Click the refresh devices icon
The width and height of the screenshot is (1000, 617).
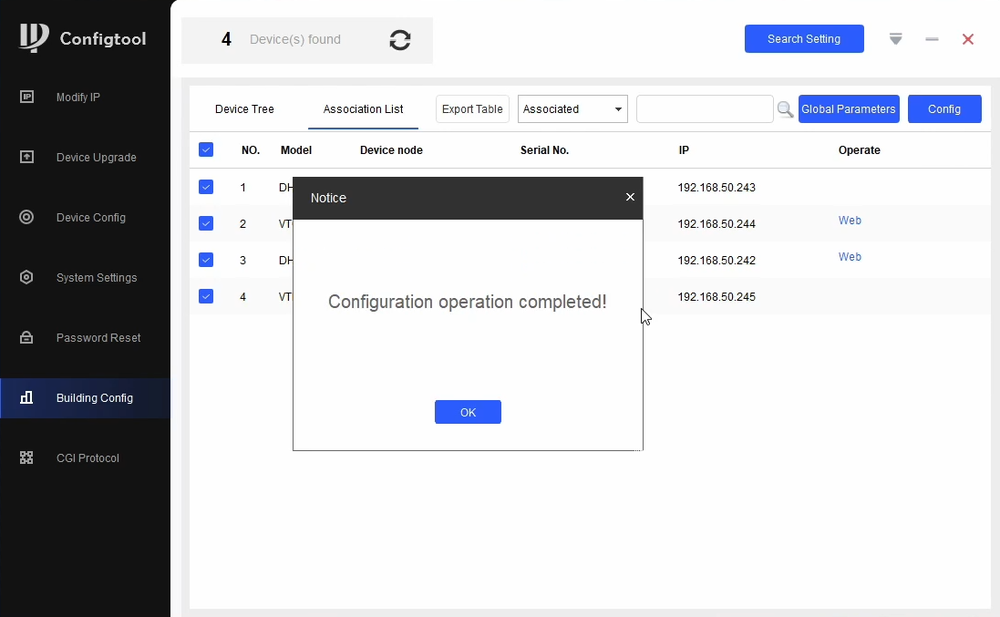(400, 40)
